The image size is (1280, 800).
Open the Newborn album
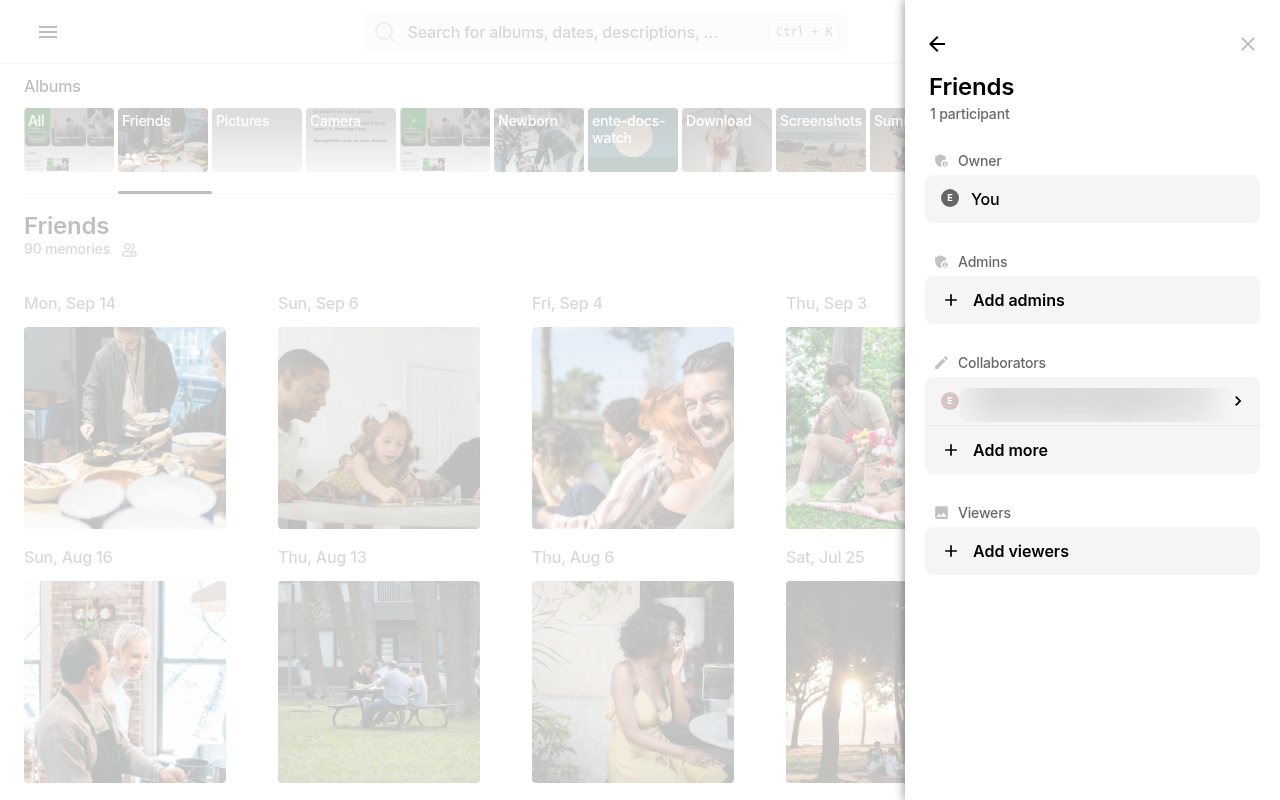coord(539,140)
